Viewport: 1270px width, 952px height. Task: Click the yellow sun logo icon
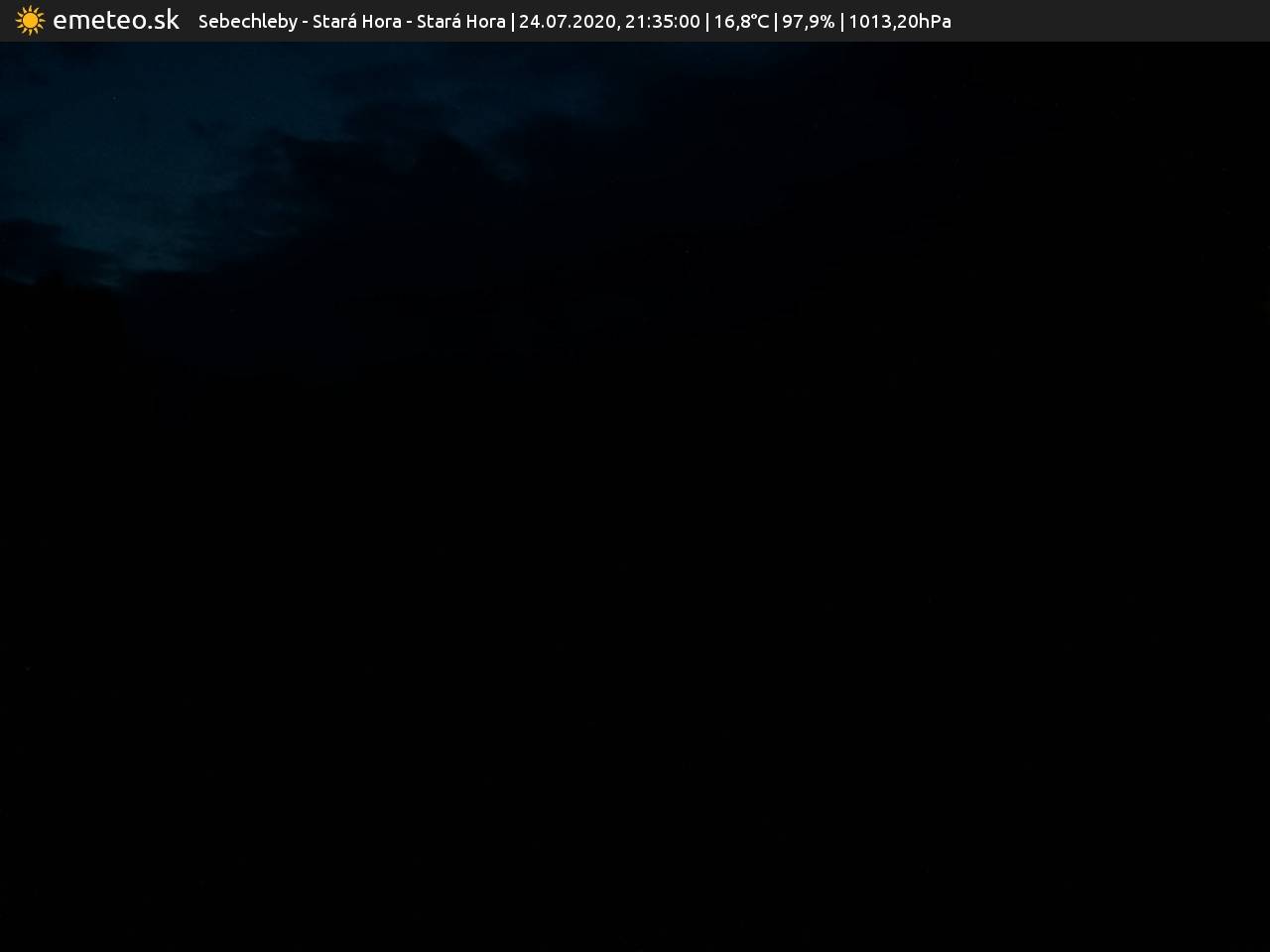[30, 21]
